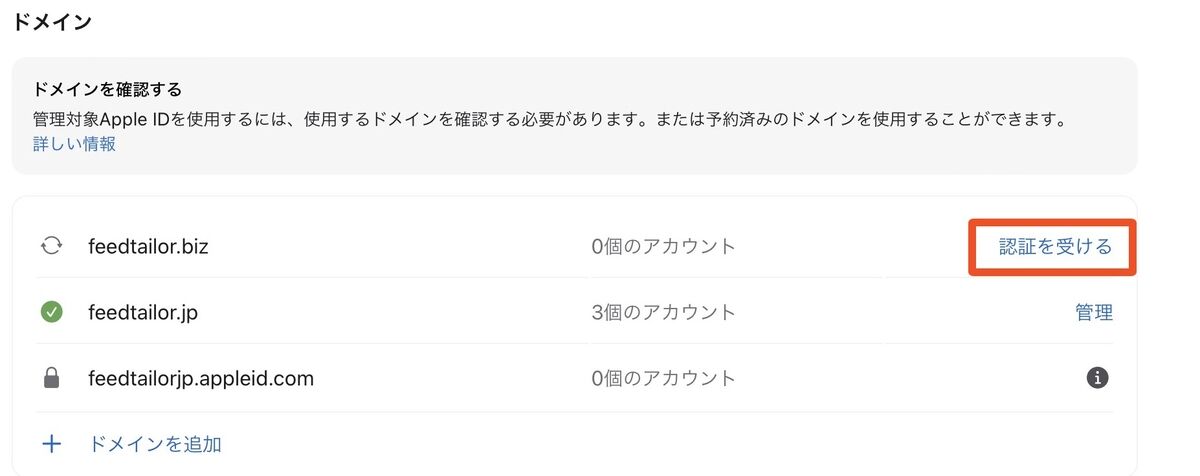The height and width of the screenshot is (476, 1200).
Task: Click the ドメインを確認する banner title
Action: (107, 90)
